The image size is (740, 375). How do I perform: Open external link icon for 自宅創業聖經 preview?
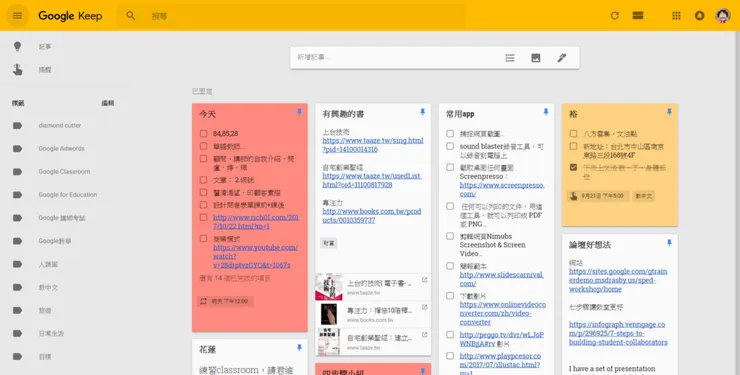click(x=424, y=335)
